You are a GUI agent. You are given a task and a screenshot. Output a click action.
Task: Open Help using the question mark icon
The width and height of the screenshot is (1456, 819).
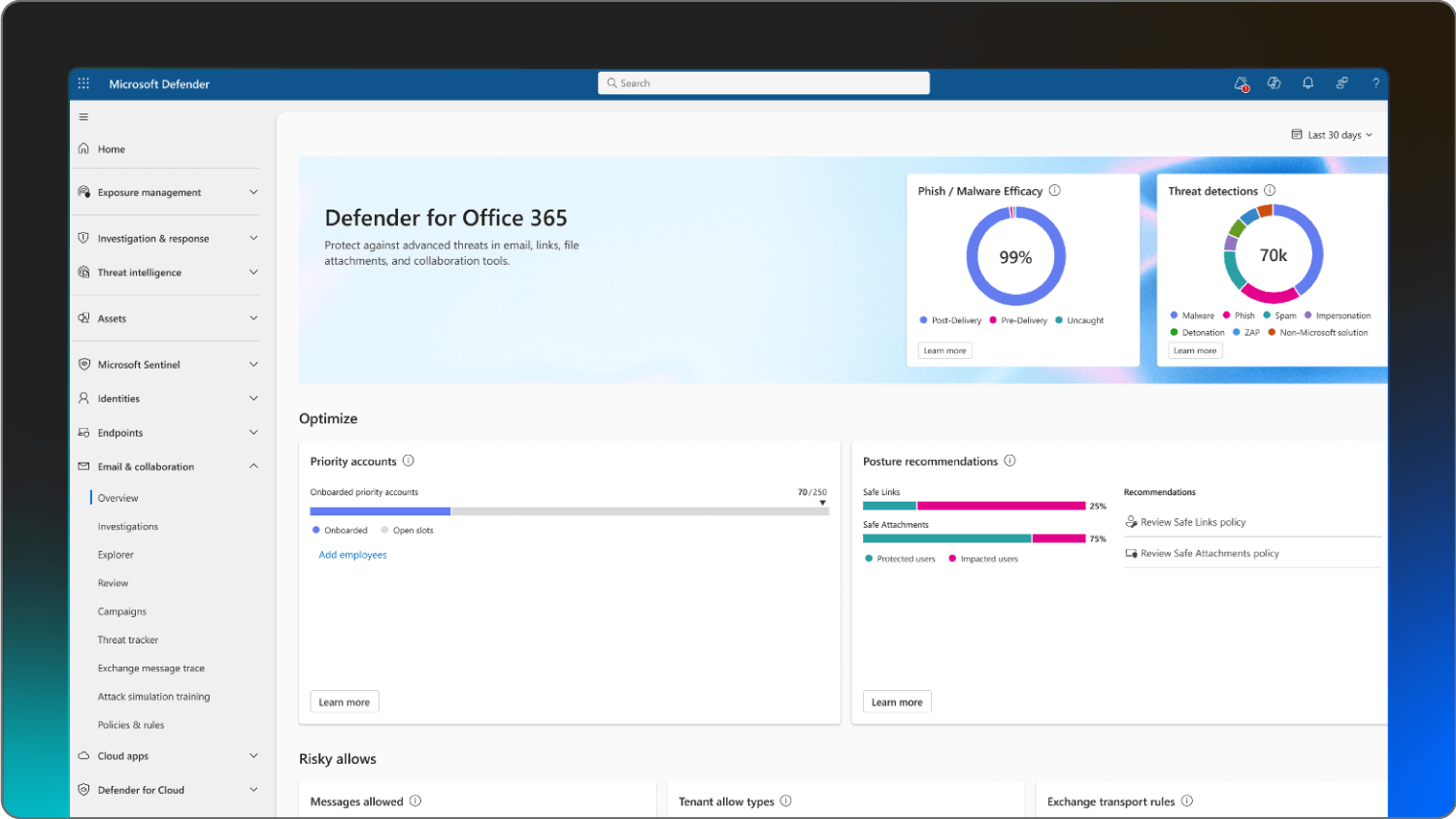coord(1375,83)
